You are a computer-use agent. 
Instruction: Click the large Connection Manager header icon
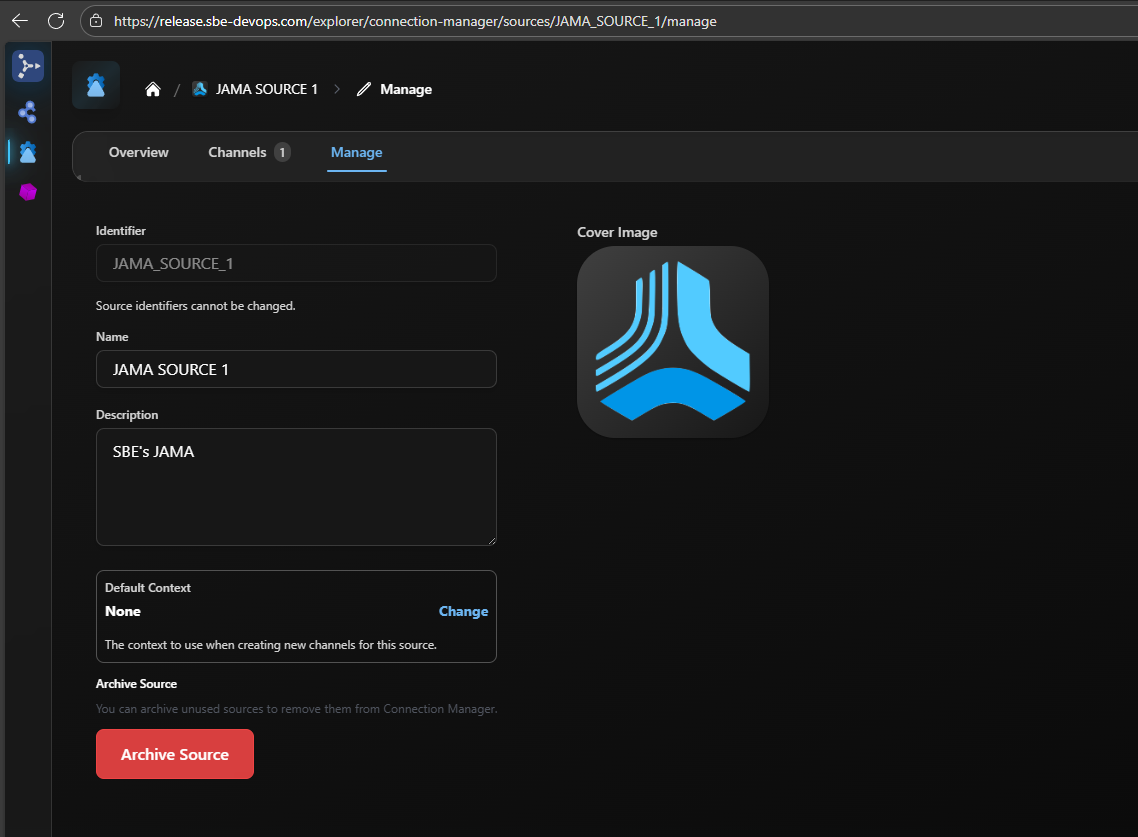tap(96, 86)
